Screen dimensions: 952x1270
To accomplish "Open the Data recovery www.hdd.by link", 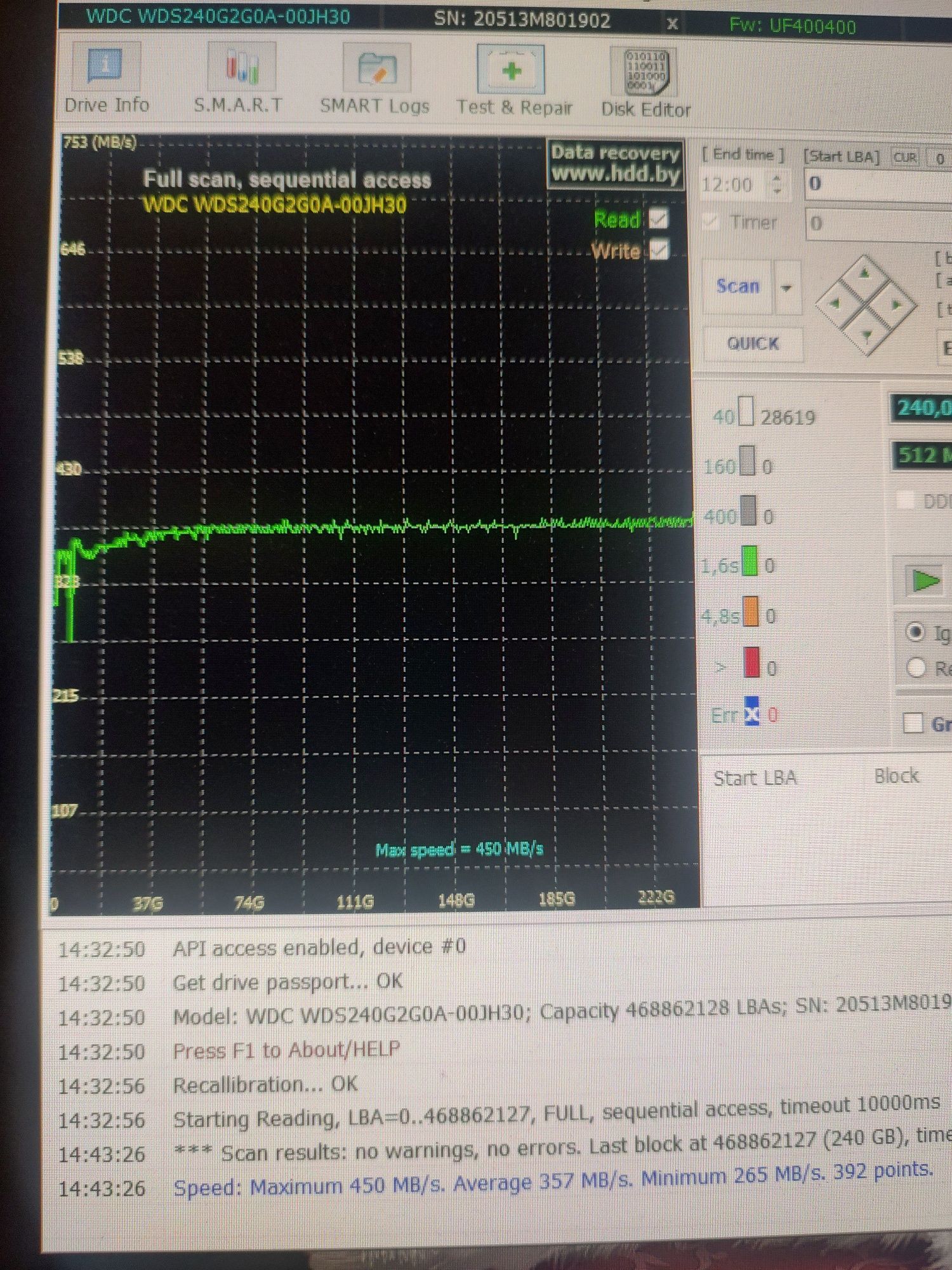I will (615, 163).
